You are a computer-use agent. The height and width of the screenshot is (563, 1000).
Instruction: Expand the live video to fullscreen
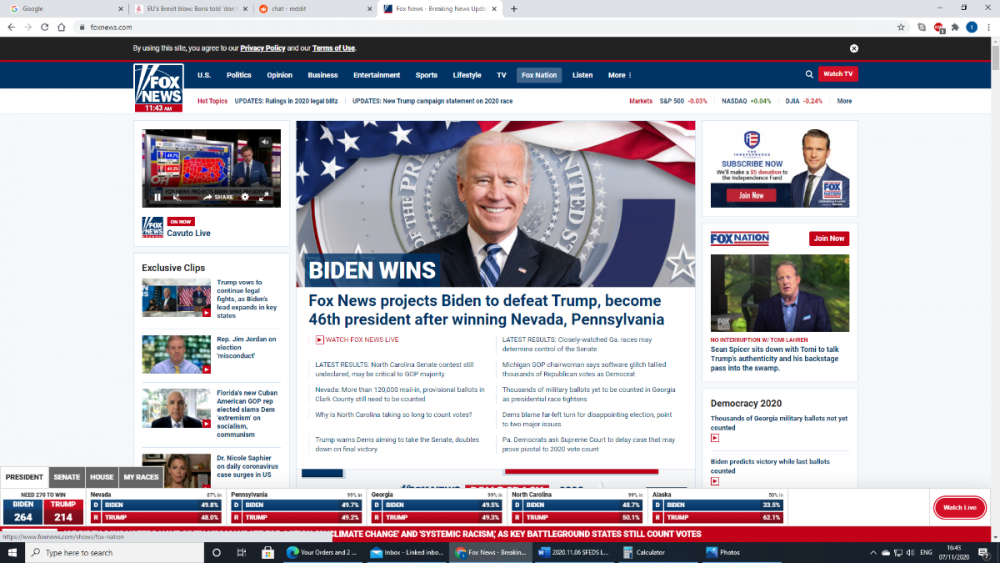coord(264,197)
